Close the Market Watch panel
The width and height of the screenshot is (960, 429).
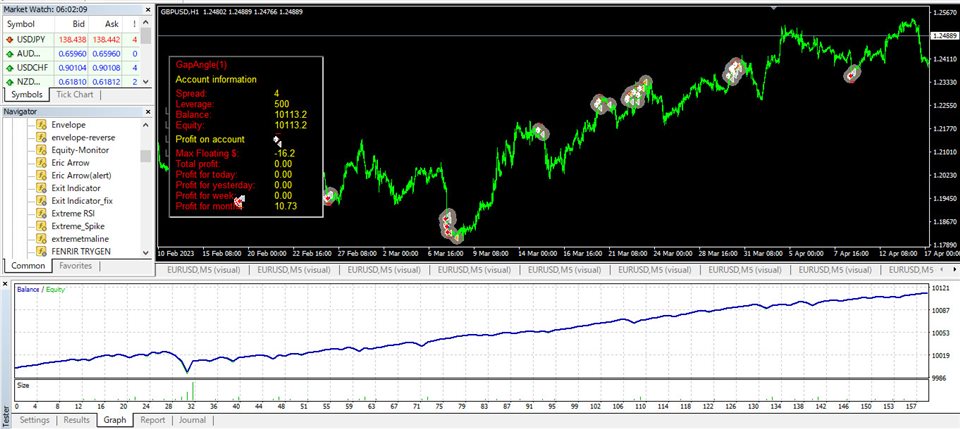coord(147,10)
